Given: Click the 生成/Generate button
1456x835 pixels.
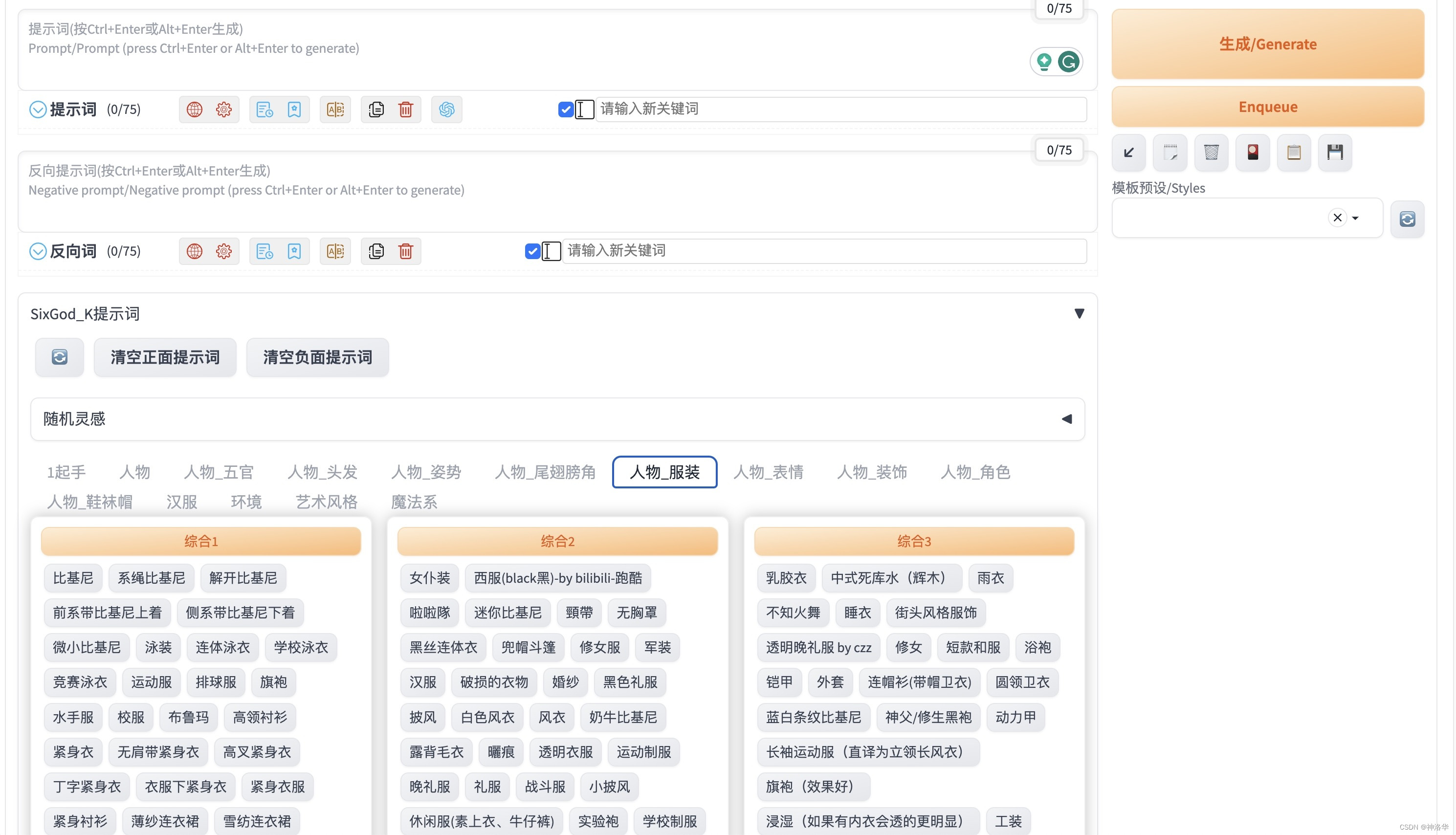Looking at the screenshot, I should tap(1267, 44).
